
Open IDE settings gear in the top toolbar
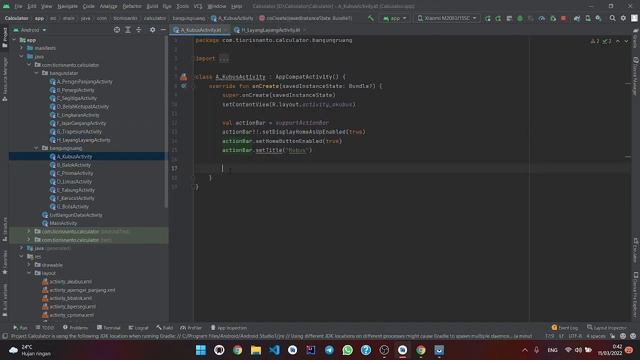[x=623, y=18]
